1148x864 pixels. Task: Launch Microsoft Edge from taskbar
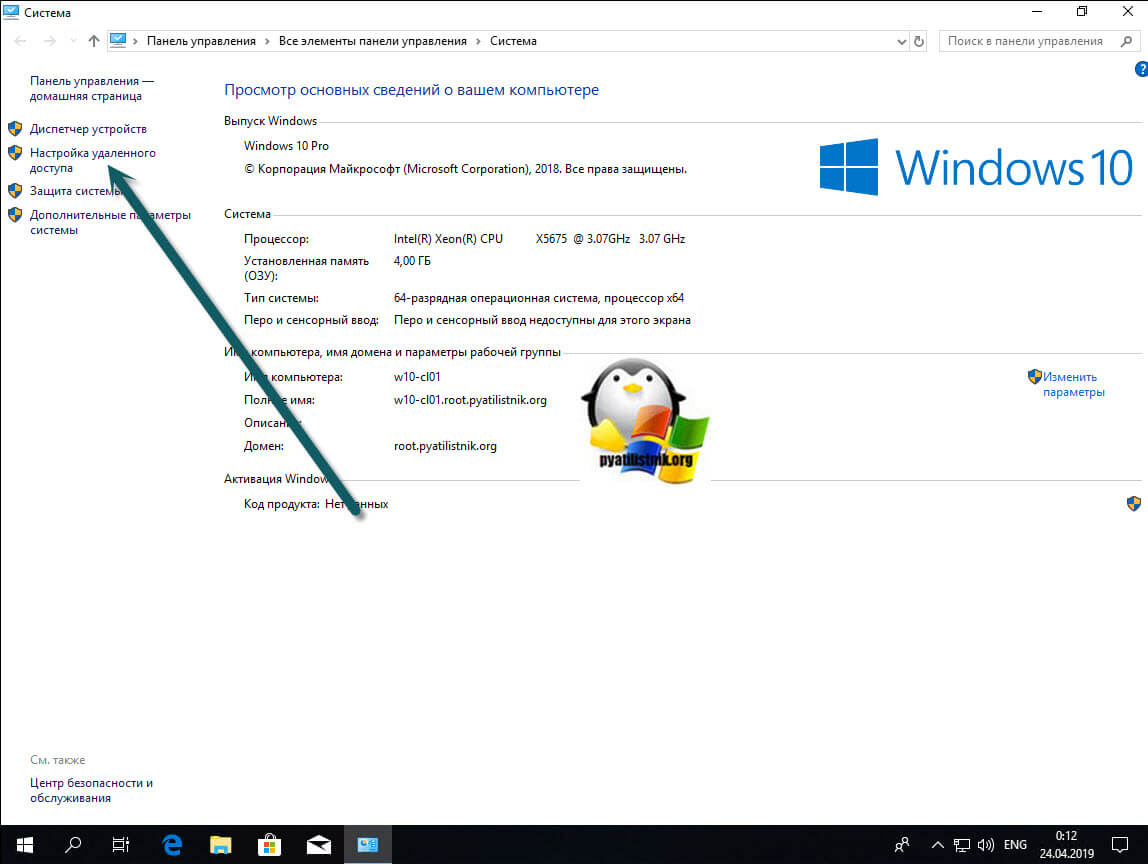pos(171,844)
